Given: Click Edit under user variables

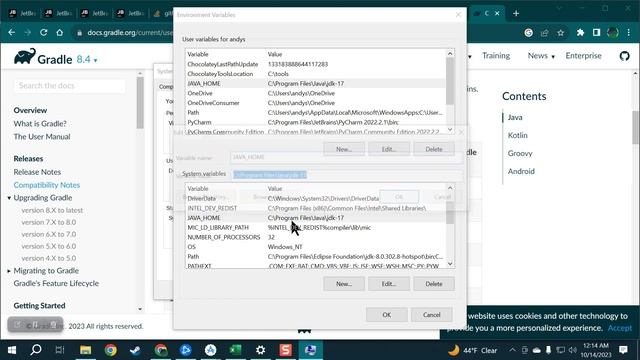Looking at the screenshot, I should tap(389, 149).
